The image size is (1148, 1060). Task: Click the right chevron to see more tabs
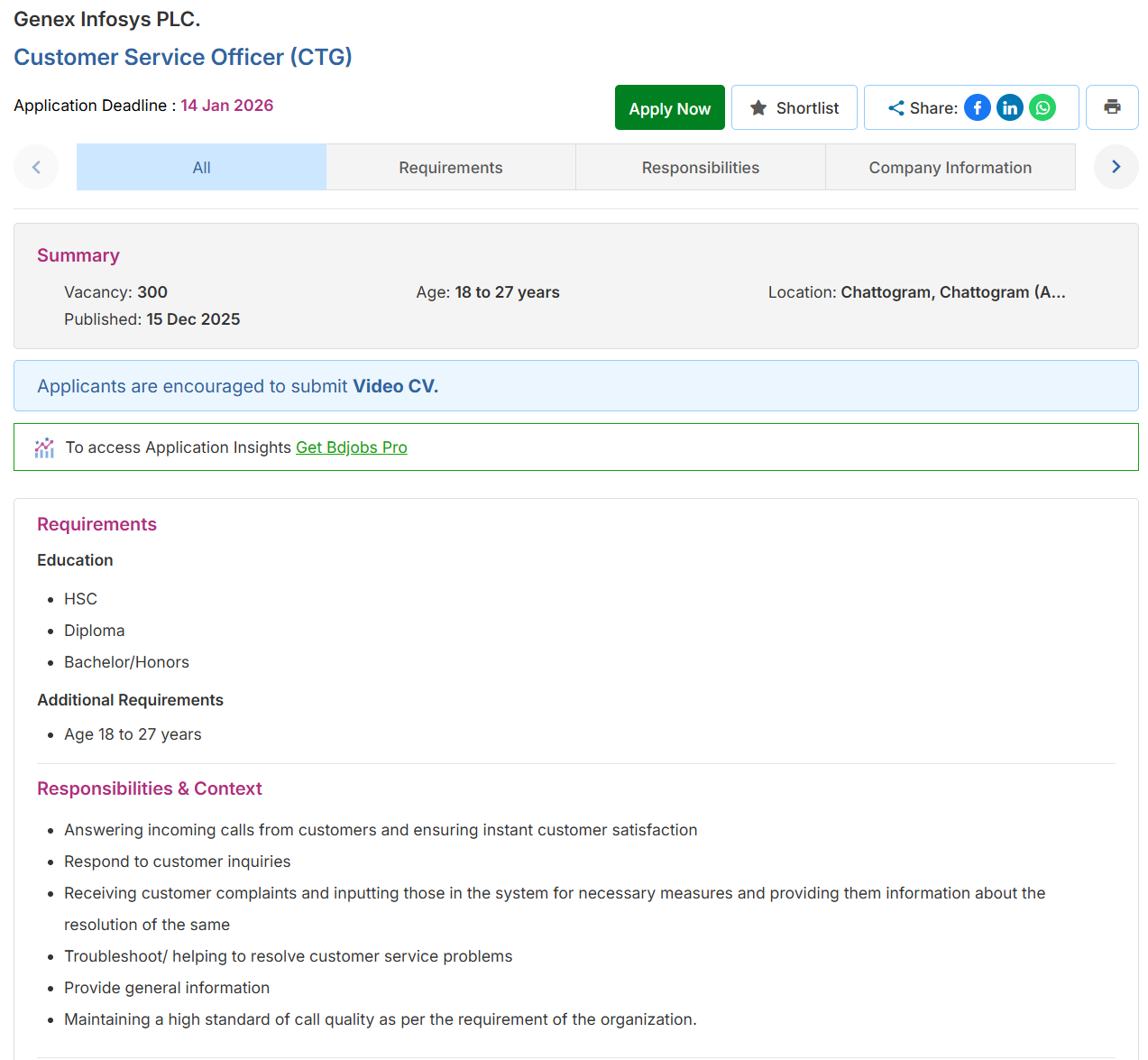[x=1116, y=167]
